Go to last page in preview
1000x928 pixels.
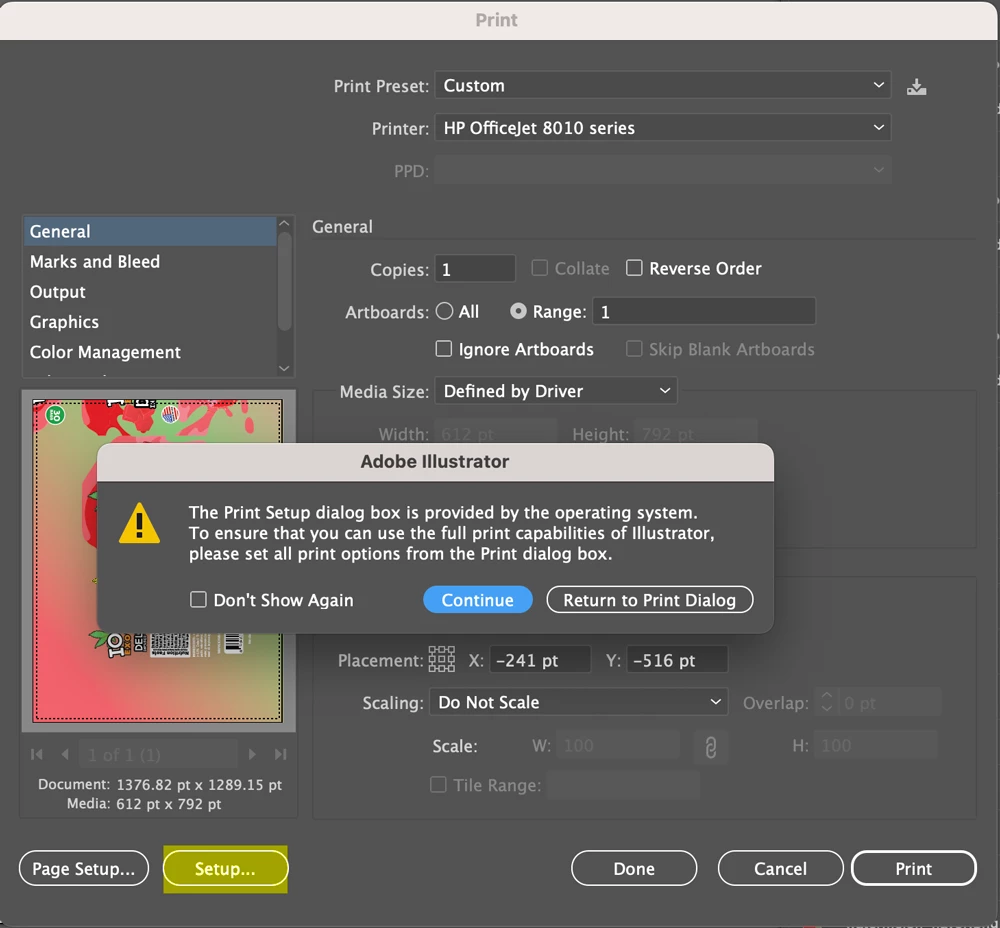(x=281, y=755)
